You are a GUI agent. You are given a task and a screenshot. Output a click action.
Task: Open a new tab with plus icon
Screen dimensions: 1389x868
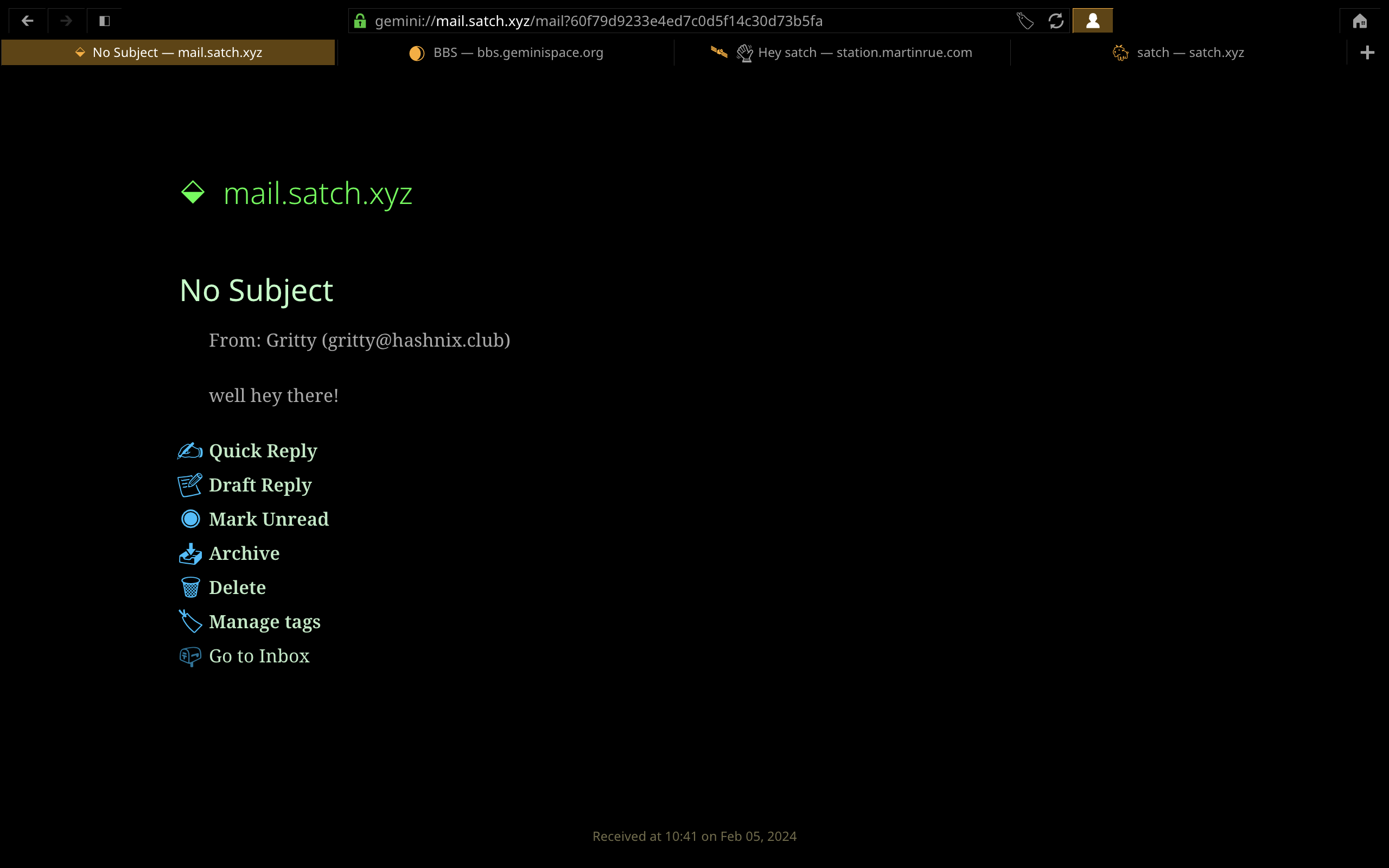click(1368, 53)
